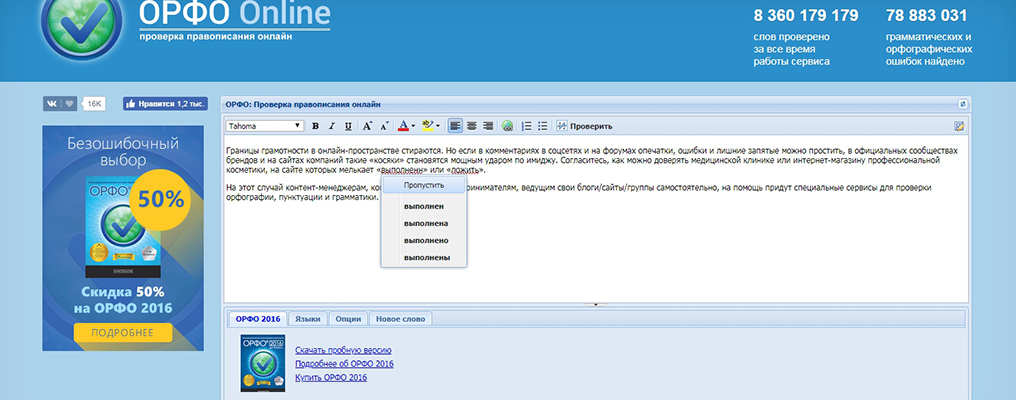The width and height of the screenshot is (1016, 400).
Task: Click the yellow ПОДРОБНЕЕ banner button
Action: (x=122, y=333)
